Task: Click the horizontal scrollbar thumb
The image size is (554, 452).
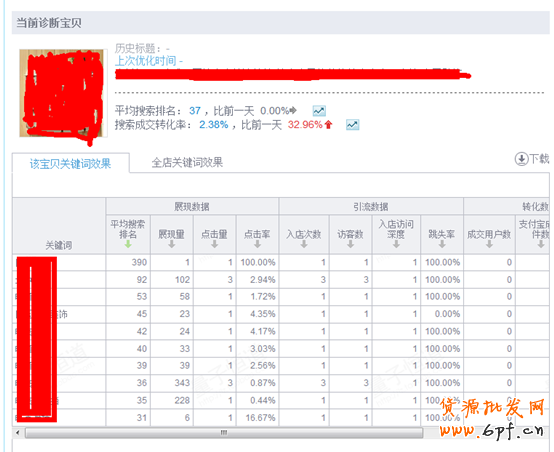Action: click(x=224, y=432)
